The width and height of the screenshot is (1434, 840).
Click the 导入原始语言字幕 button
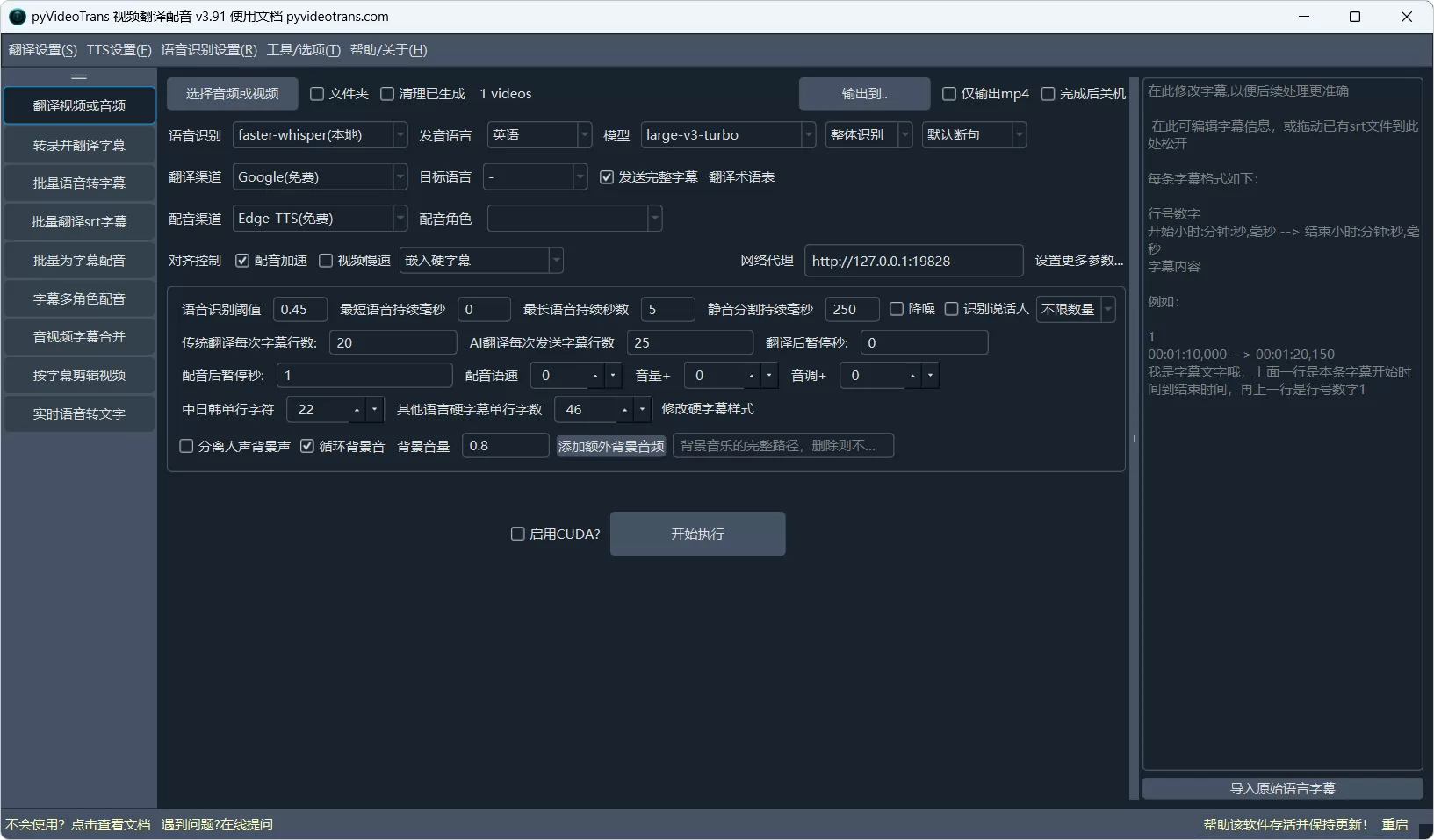[x=1281, y=788]
